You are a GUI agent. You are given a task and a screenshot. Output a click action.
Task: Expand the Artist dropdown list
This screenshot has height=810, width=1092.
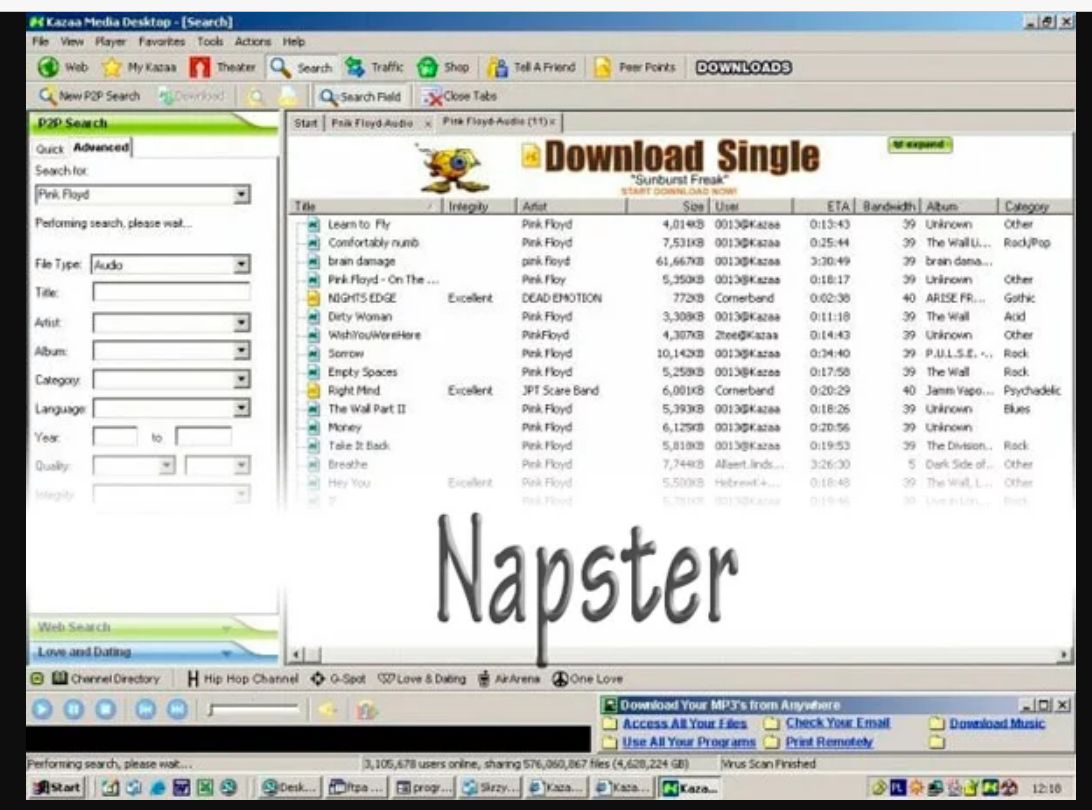(x=241, y=323)
